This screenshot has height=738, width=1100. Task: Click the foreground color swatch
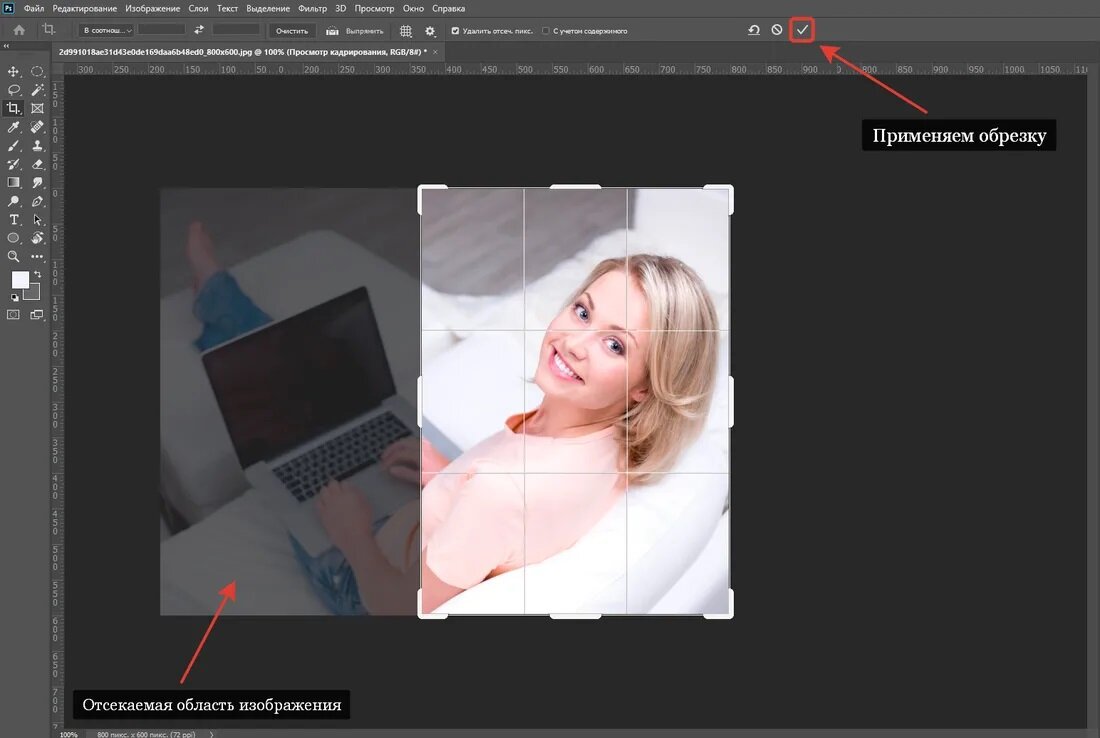19,279
